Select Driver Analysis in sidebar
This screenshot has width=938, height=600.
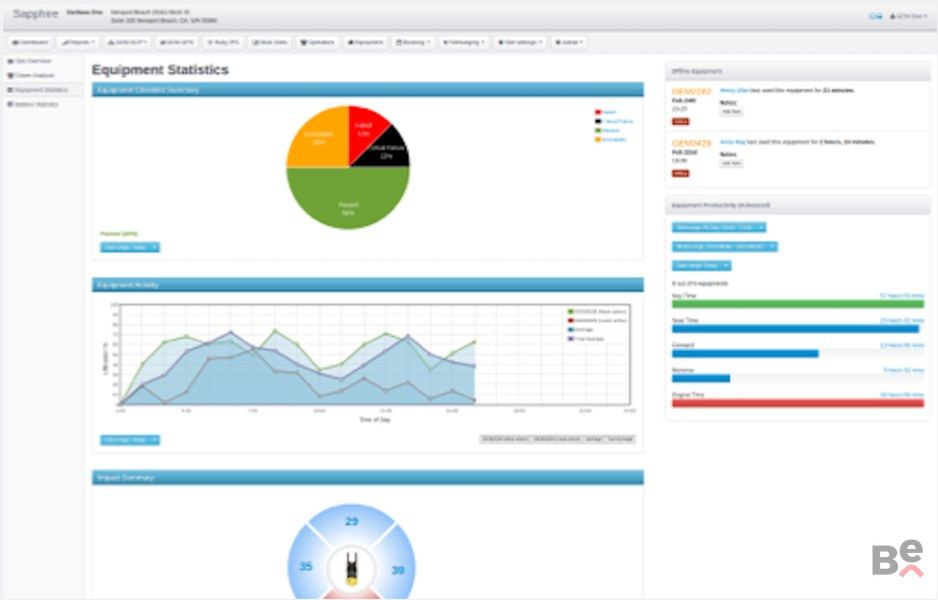point(31,75)
